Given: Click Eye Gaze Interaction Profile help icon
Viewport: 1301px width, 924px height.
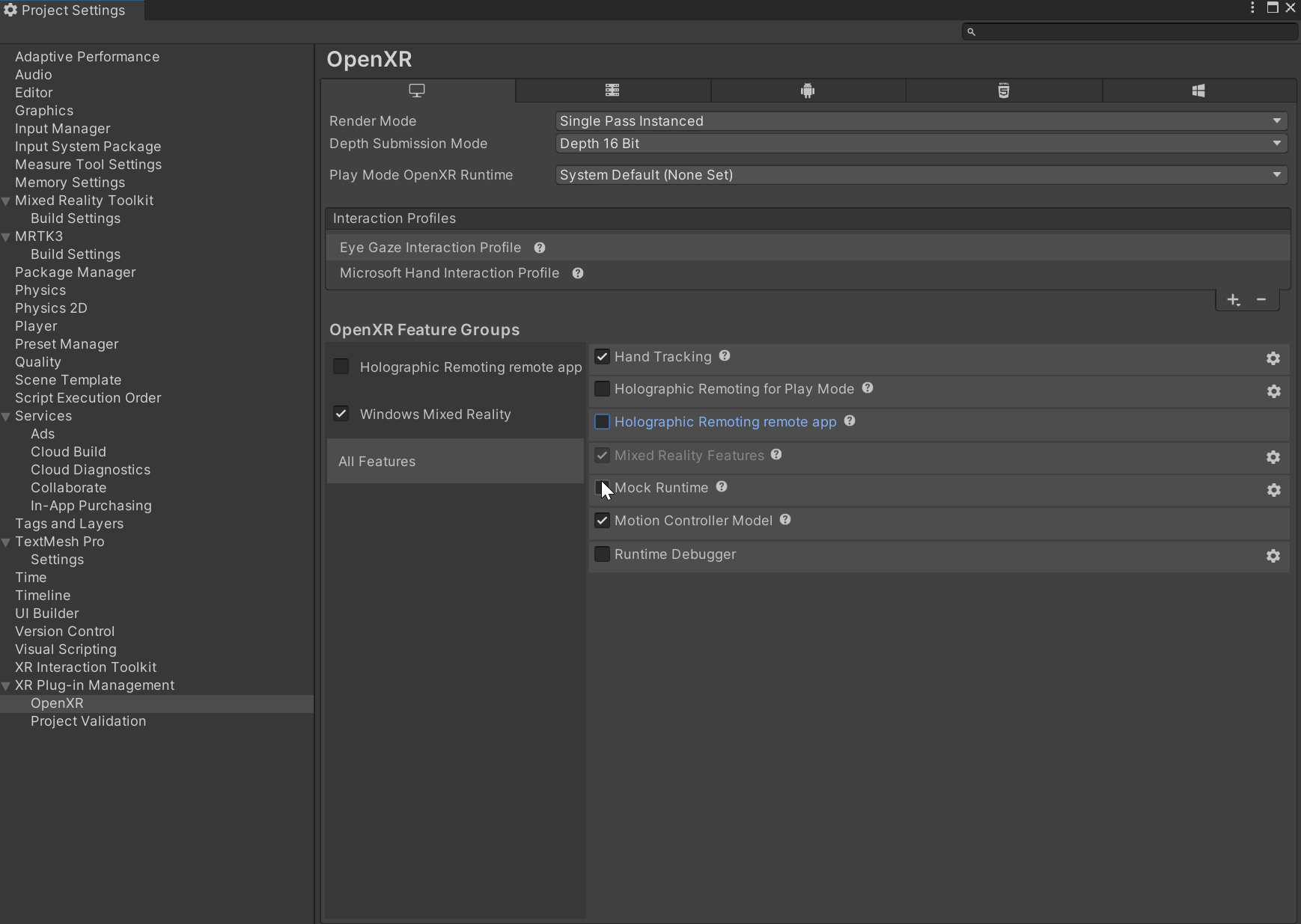Looking at the screenshot, I should [x=540, y=247].
